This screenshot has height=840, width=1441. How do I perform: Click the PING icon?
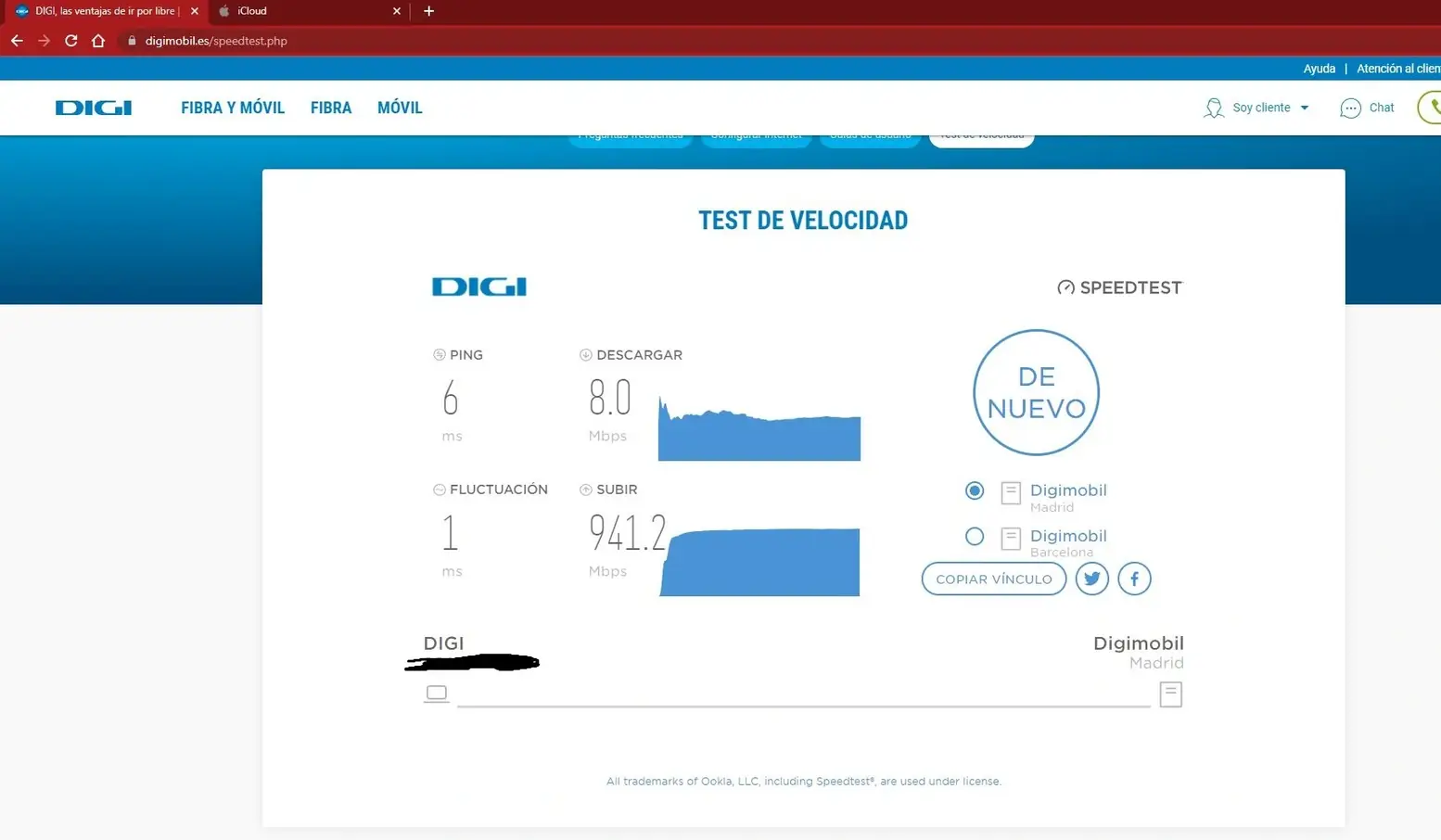440,355
